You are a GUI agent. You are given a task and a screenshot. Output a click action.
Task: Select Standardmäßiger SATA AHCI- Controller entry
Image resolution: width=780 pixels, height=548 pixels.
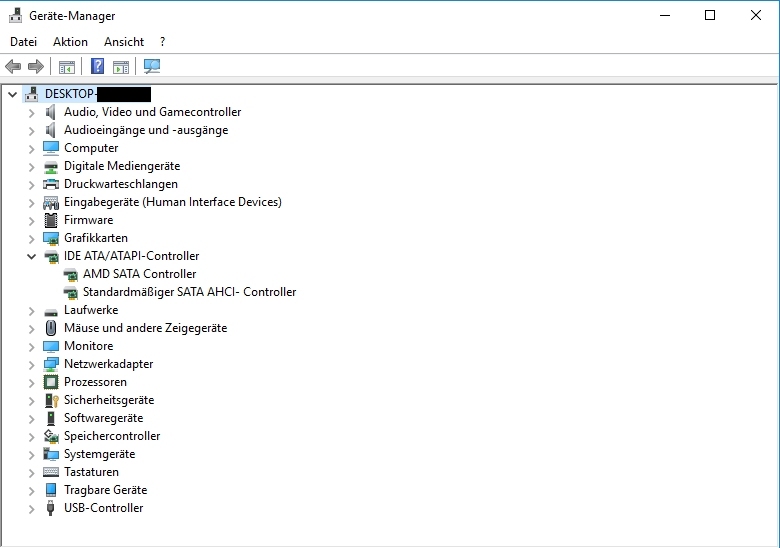pyautogui.click(x=190, y=292)
